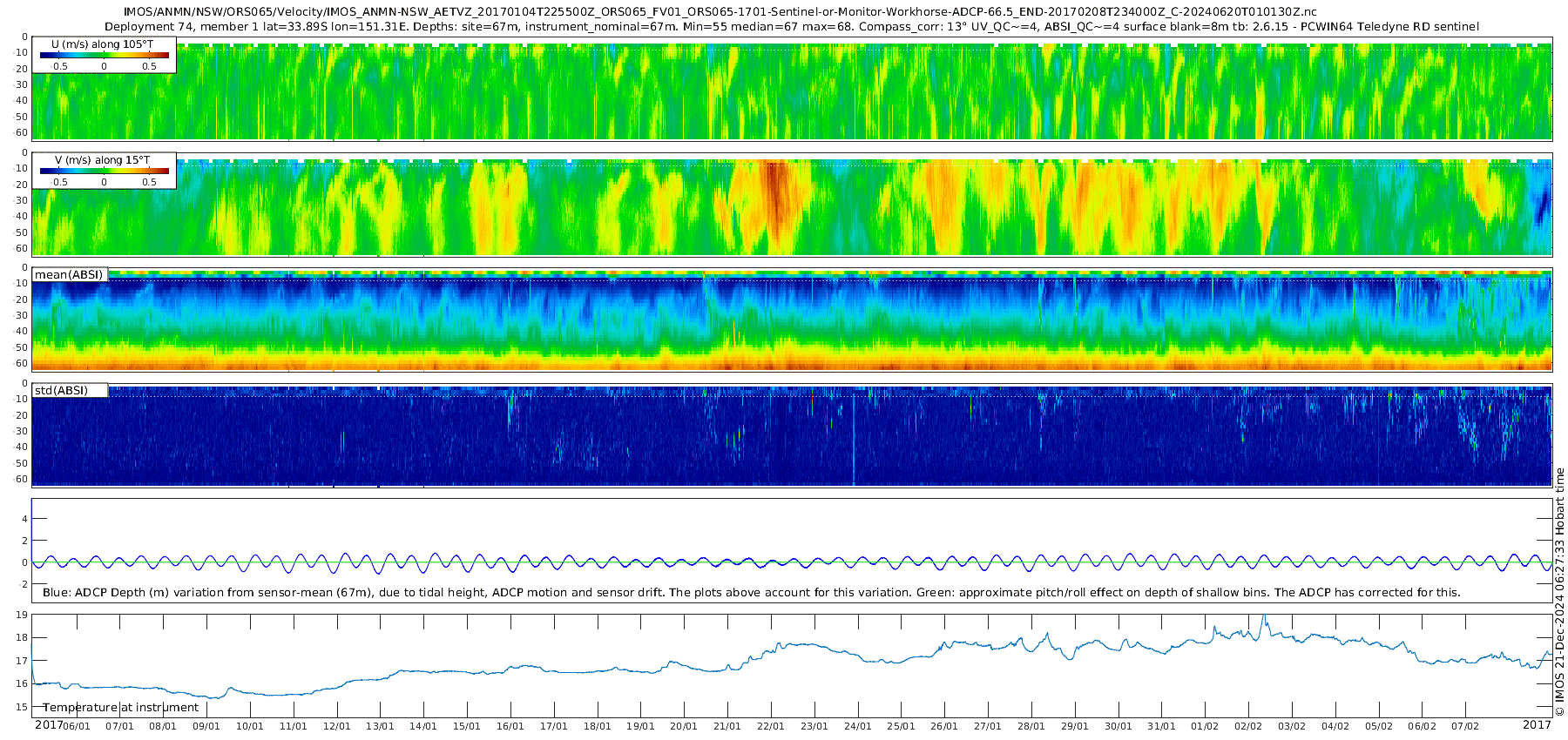1568x740 pixels.
Task: Pick the 16/01 date tick label
Action: [510, 727]
